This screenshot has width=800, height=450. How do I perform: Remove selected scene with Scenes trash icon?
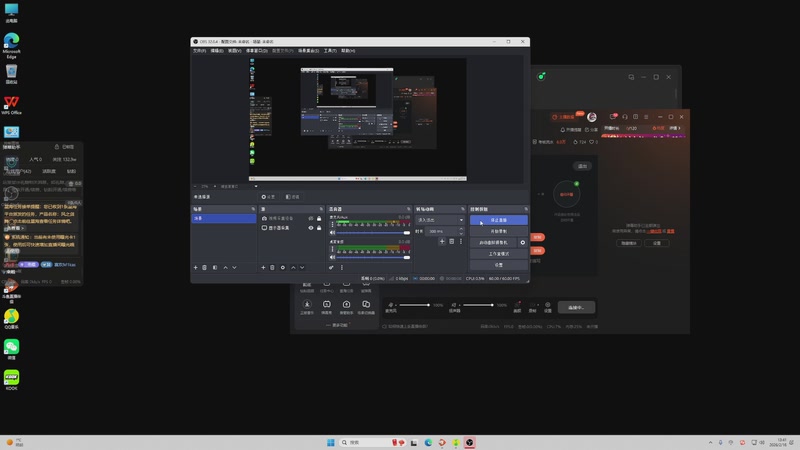click(x=205, y=267)
